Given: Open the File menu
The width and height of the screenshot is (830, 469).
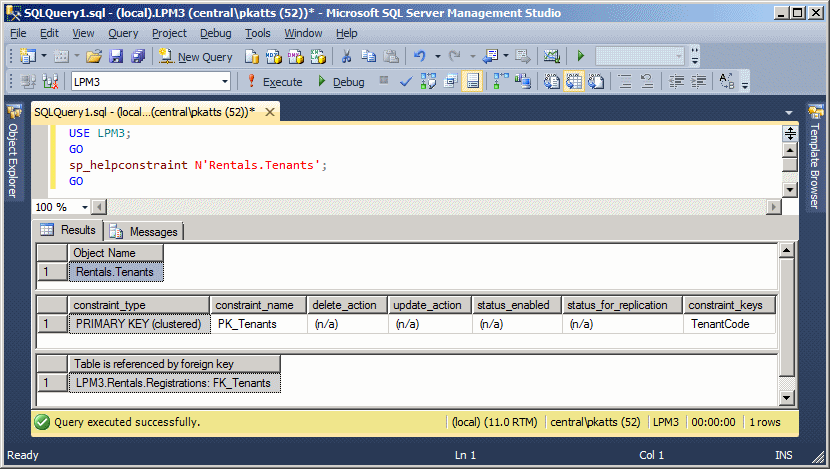Looking at the screenshot, I should coord(18,33).
